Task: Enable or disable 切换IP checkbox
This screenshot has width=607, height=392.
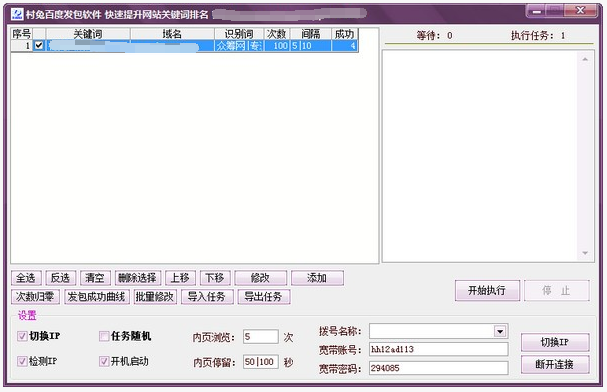Action: [x=22, y=336]
